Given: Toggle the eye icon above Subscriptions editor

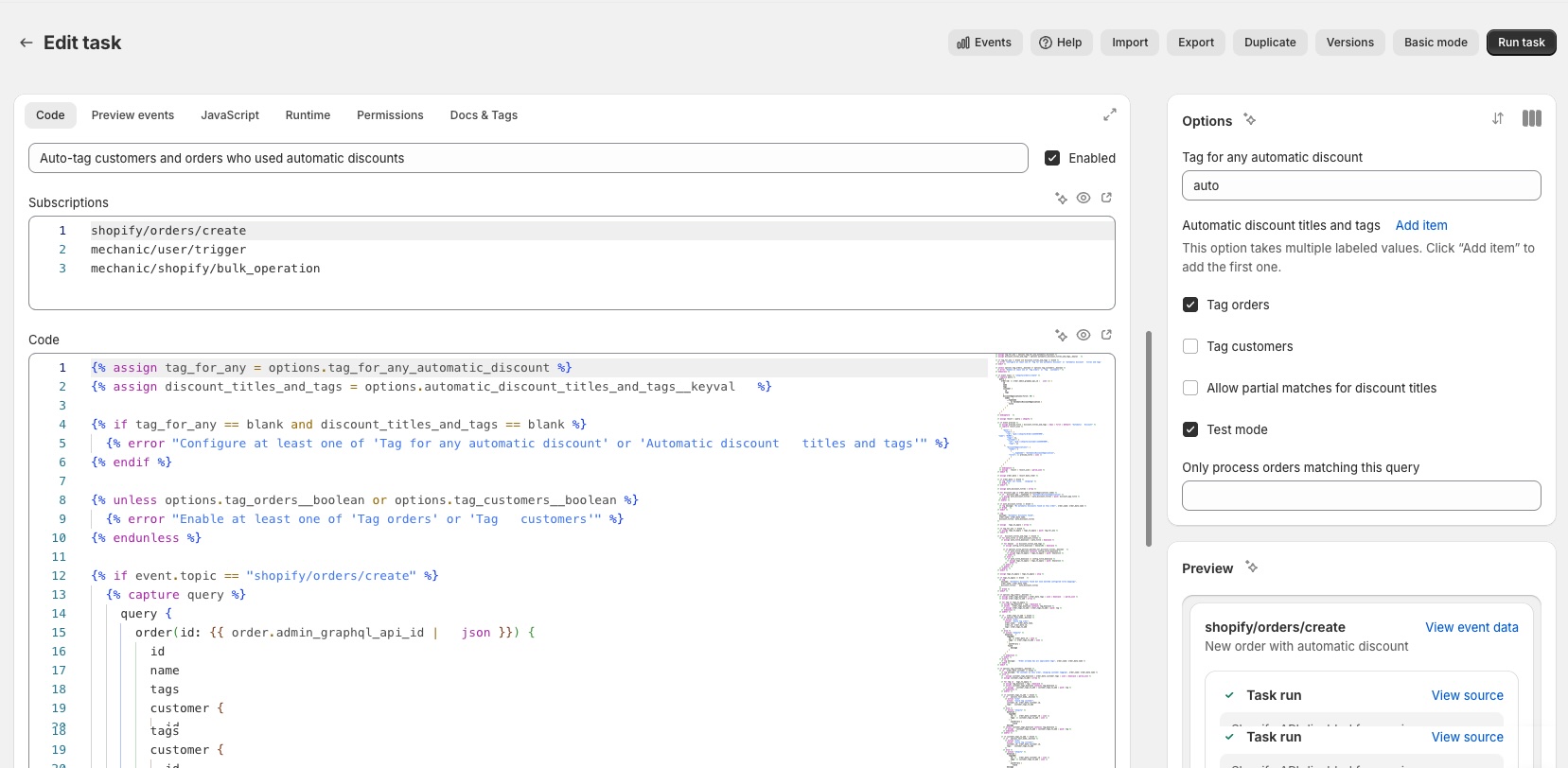Looking at the screenshot, I should 1084,198.
